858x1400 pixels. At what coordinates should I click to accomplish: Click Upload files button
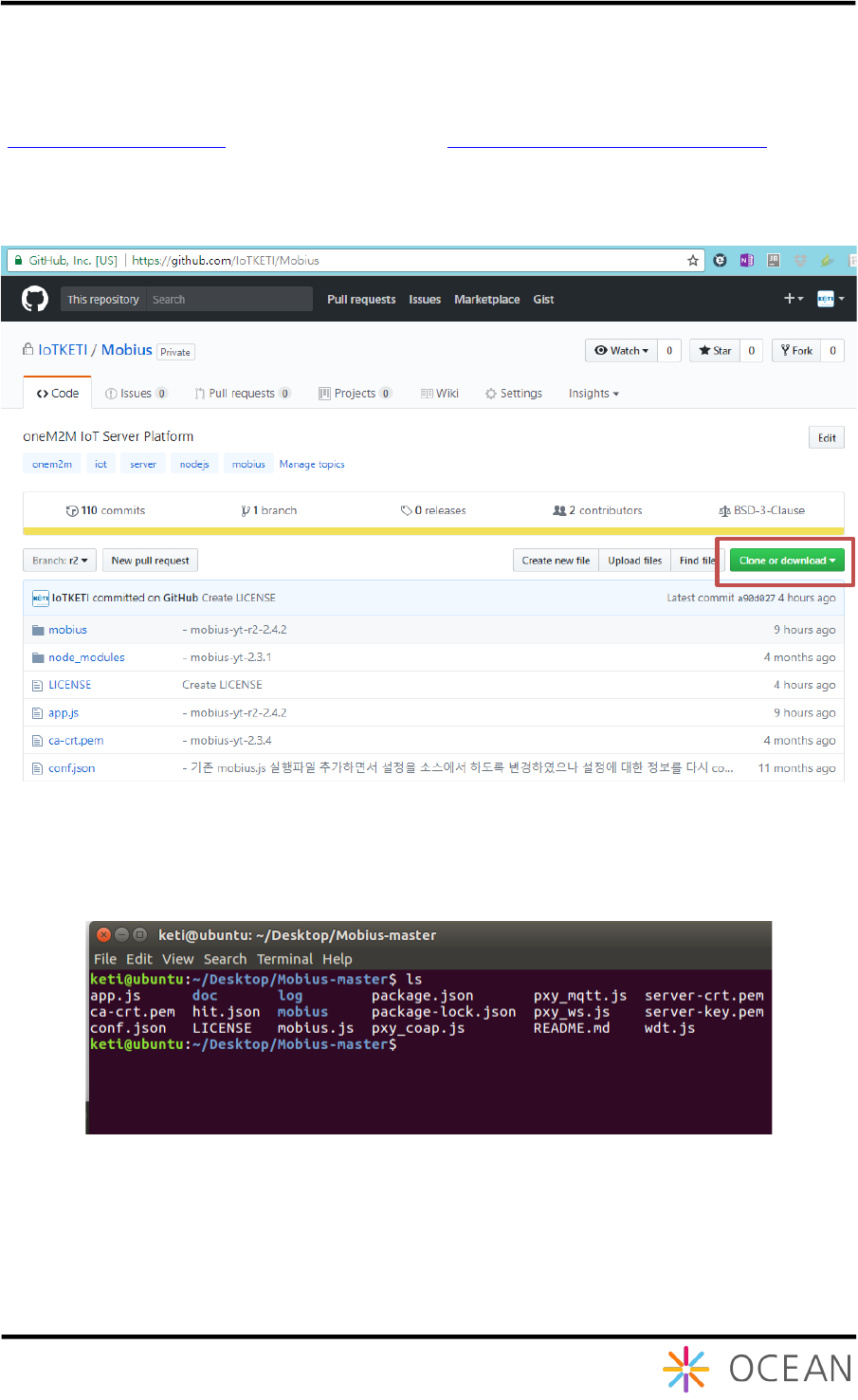(635, 561)
